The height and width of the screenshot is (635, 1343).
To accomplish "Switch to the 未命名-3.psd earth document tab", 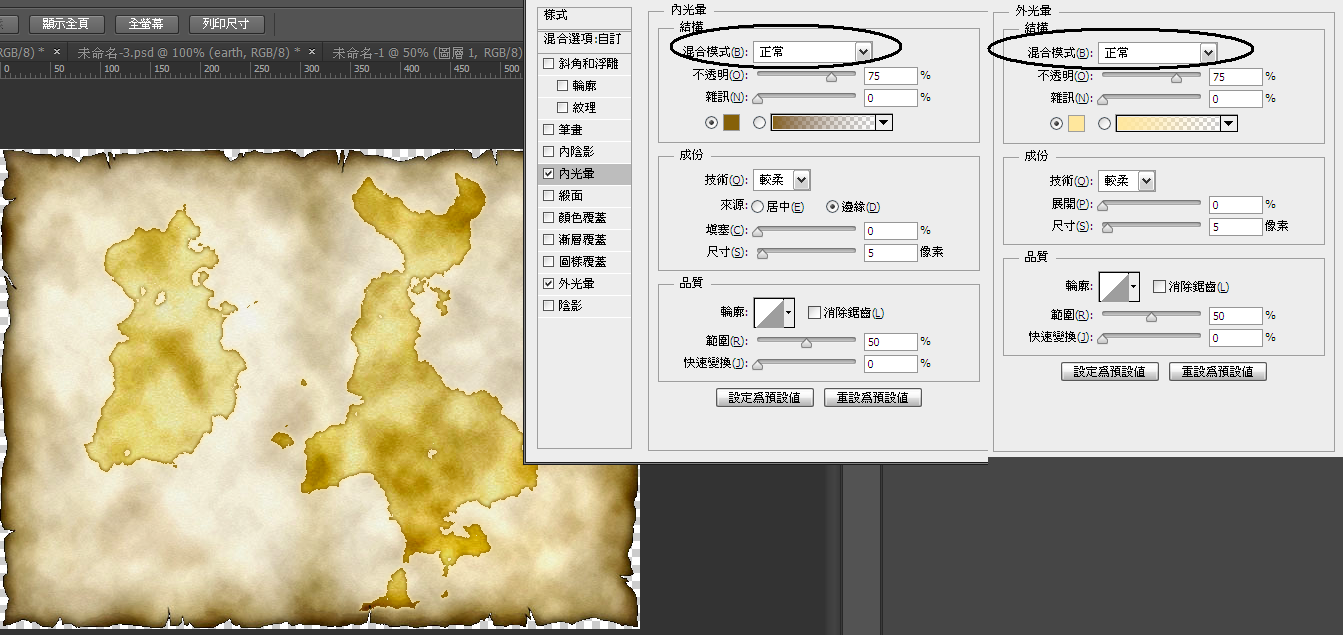I will point(189,51).
